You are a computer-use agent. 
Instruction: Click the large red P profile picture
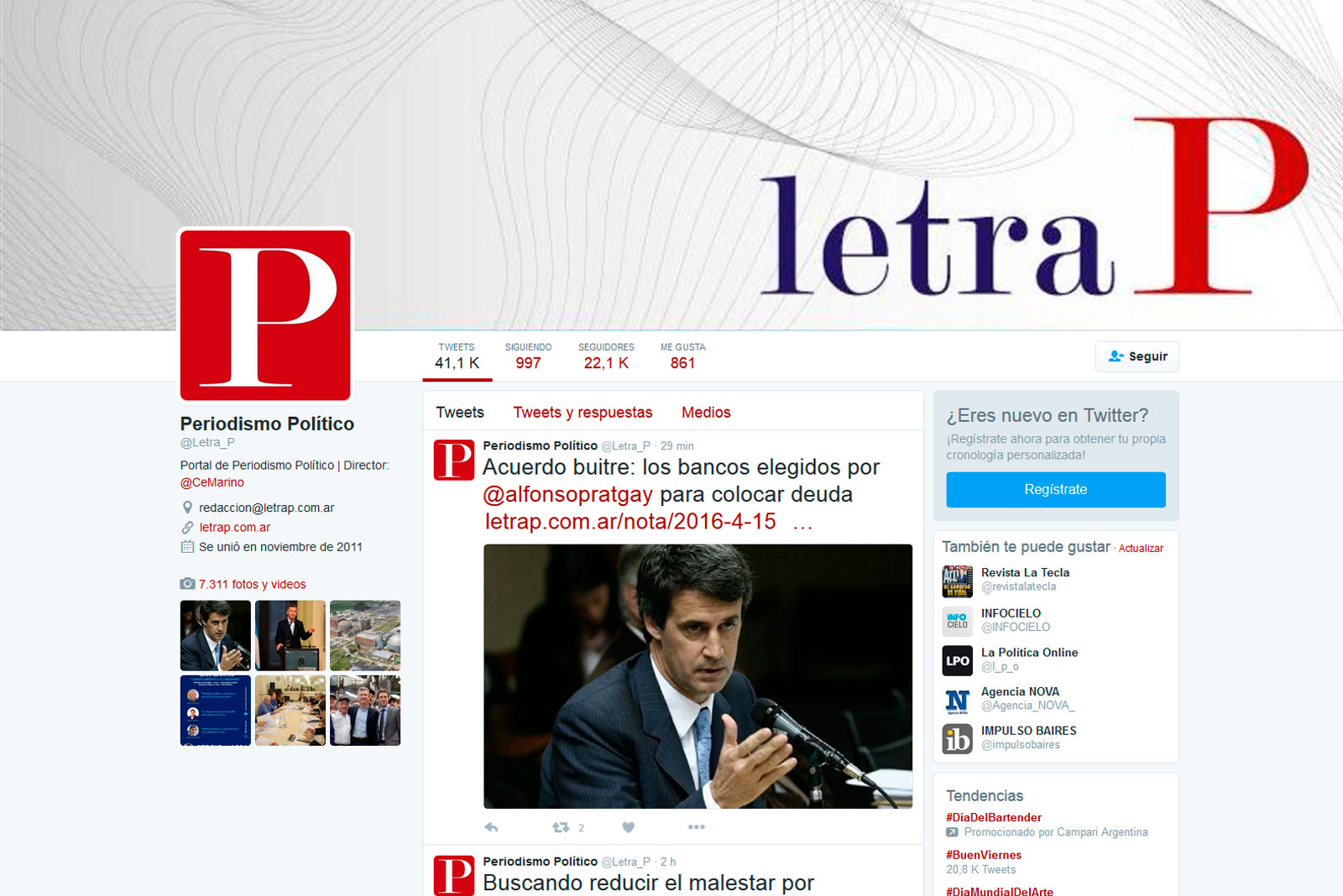(265, 315)
